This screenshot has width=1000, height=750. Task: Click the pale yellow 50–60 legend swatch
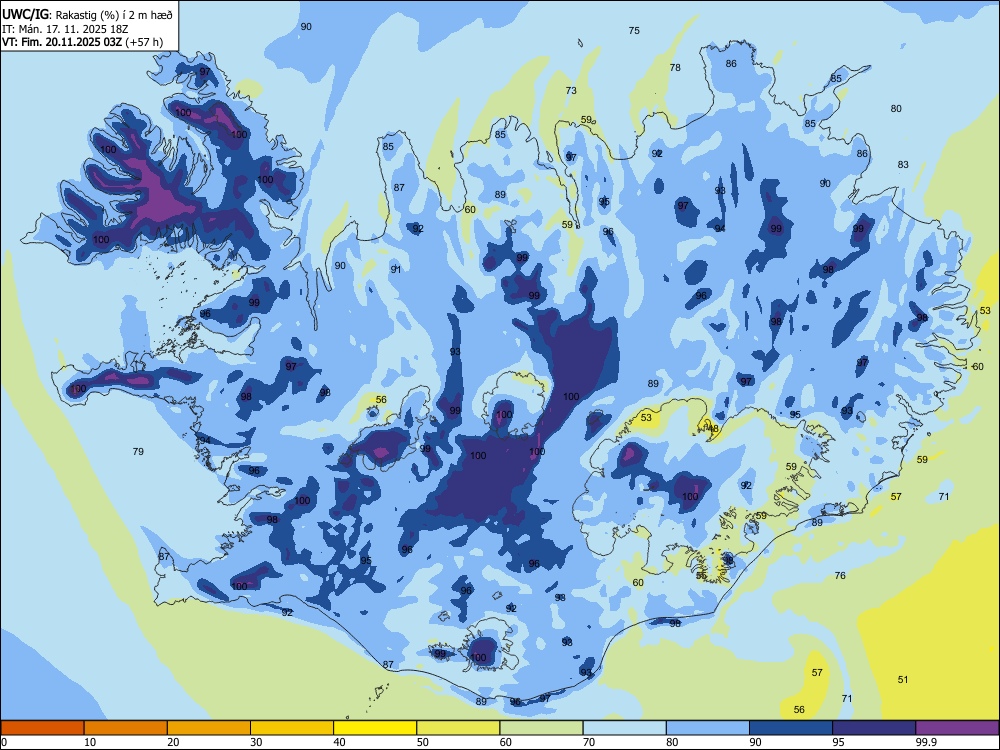click(458, 728)
